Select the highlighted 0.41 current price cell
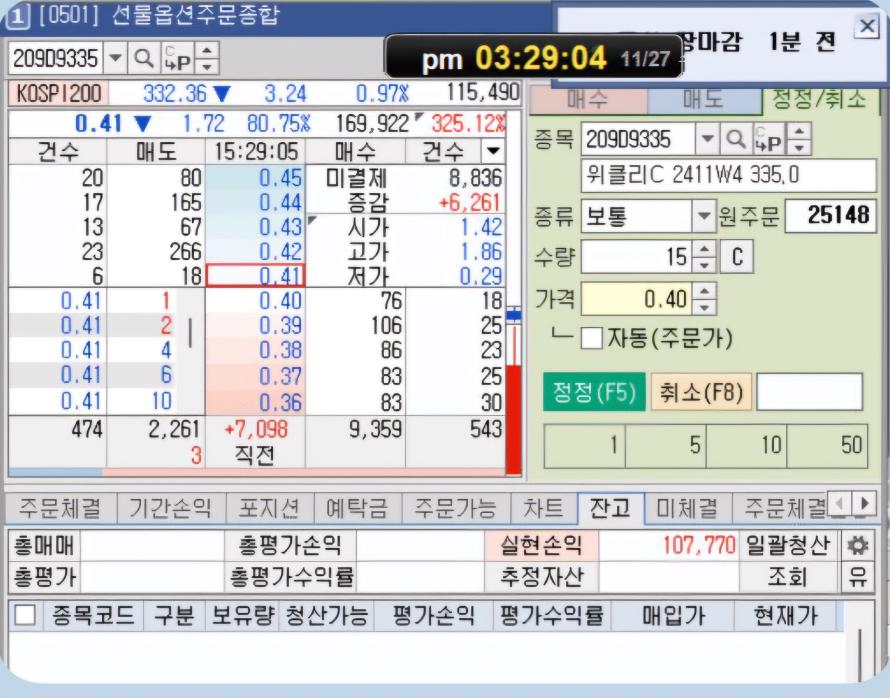 pos(255,276)
